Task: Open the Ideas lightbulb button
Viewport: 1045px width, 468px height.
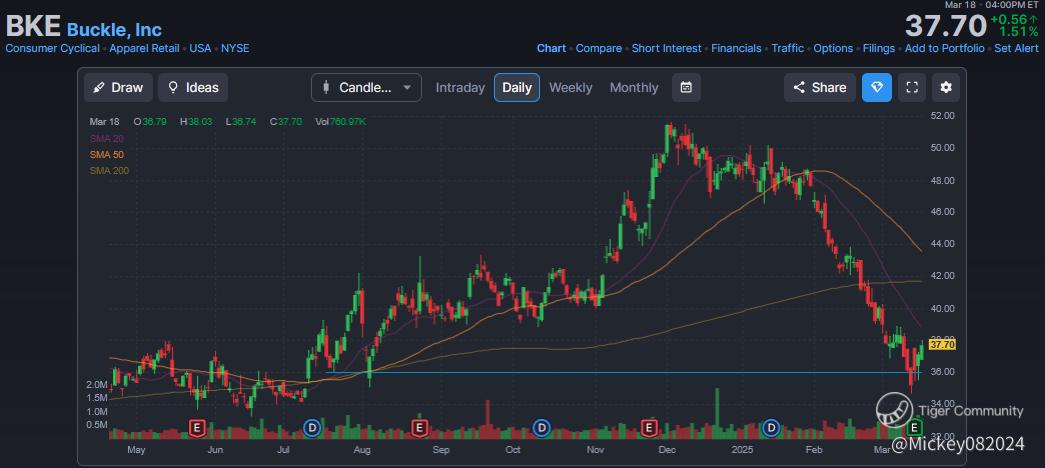Action: (193, 87)
